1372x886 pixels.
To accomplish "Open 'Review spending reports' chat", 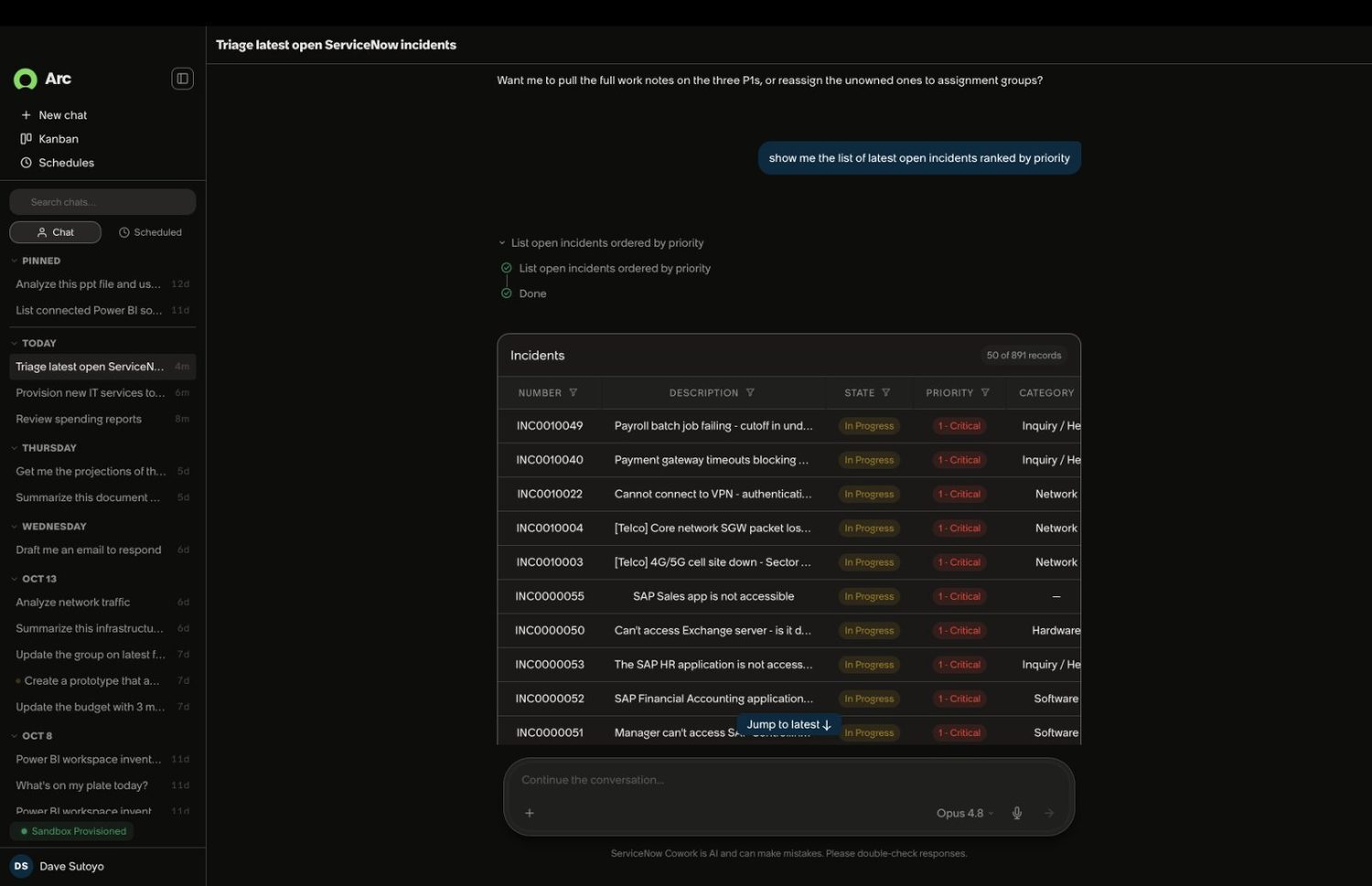I will click(x=102, y=419).
